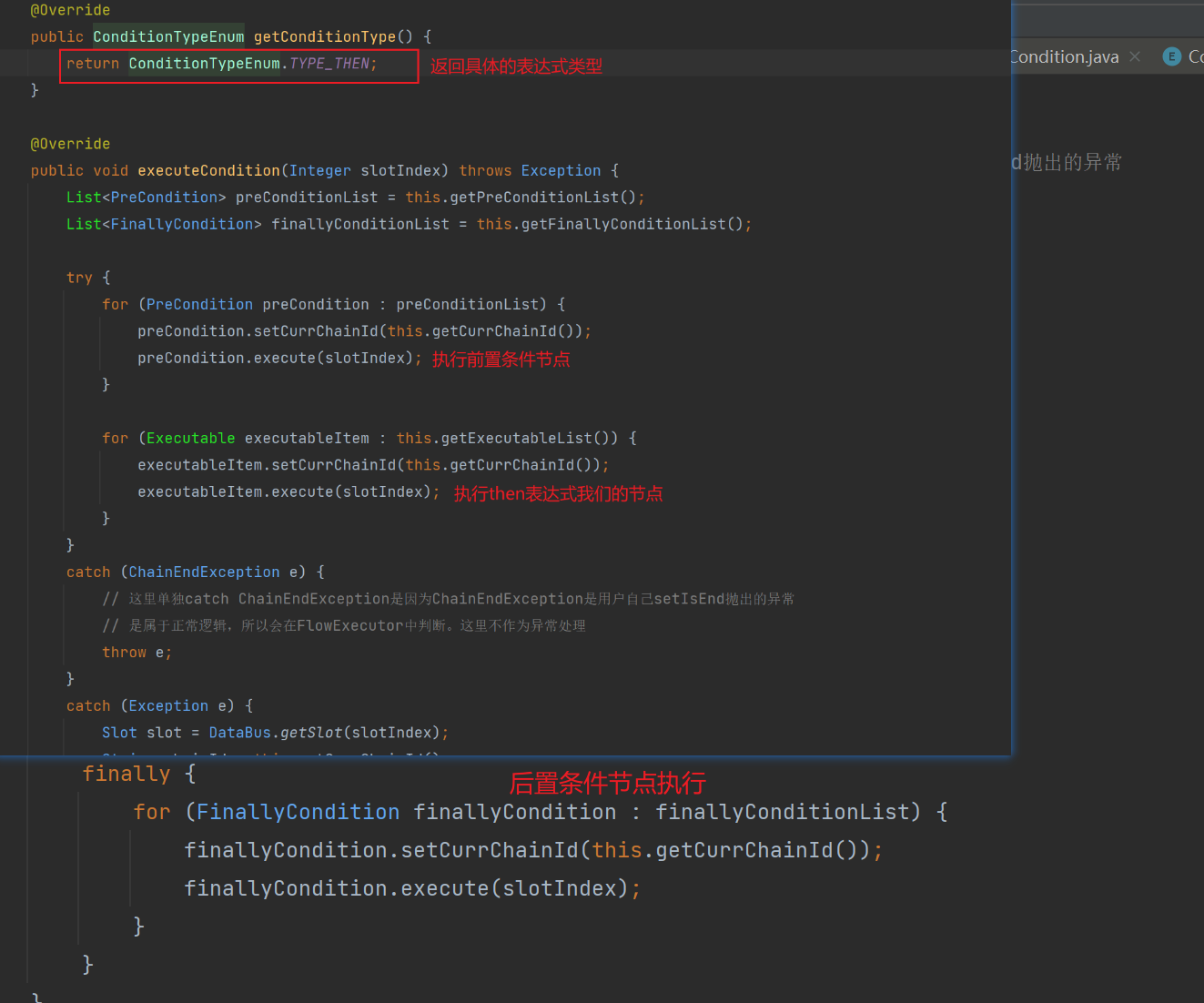Image resolution: width=1204 pixels, height=1003 pixels.
Task: Click the green Executable type name
Action: coord(191,438)
